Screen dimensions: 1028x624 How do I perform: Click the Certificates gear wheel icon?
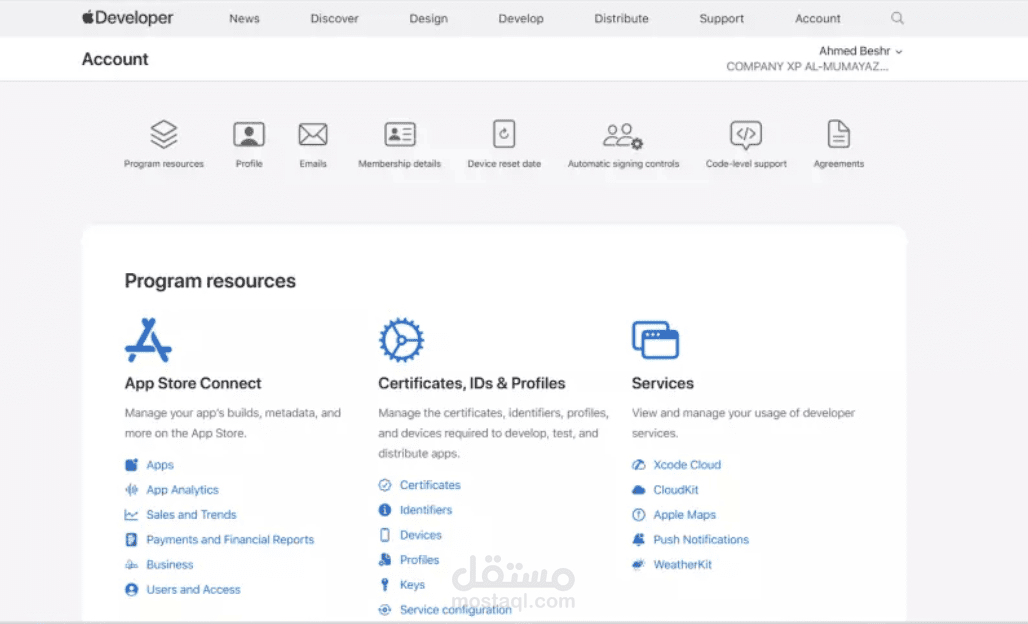coord(401,340)
